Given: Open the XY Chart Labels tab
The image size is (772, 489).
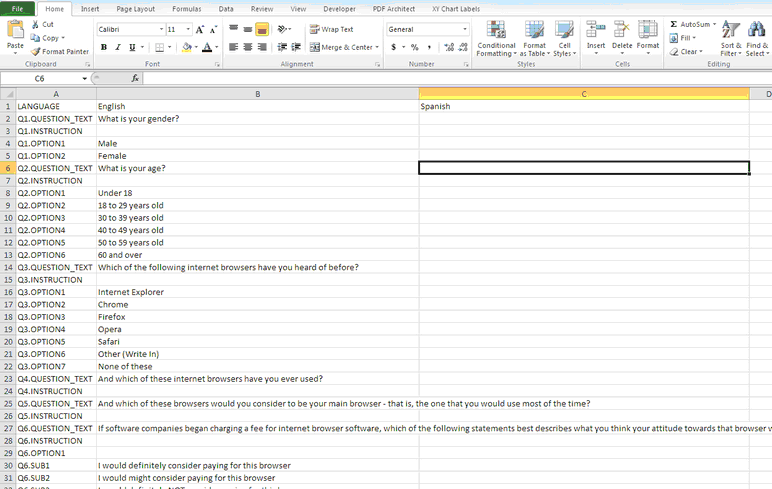Looking at the screenshot, I should pyautogui.click(x=456, y=9).
